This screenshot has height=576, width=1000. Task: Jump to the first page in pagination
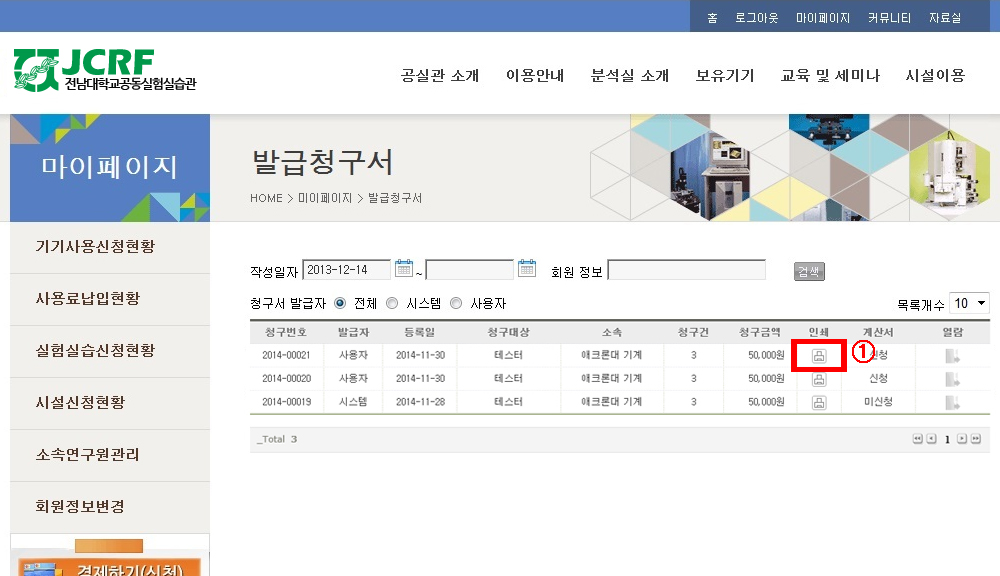[917, 439]
